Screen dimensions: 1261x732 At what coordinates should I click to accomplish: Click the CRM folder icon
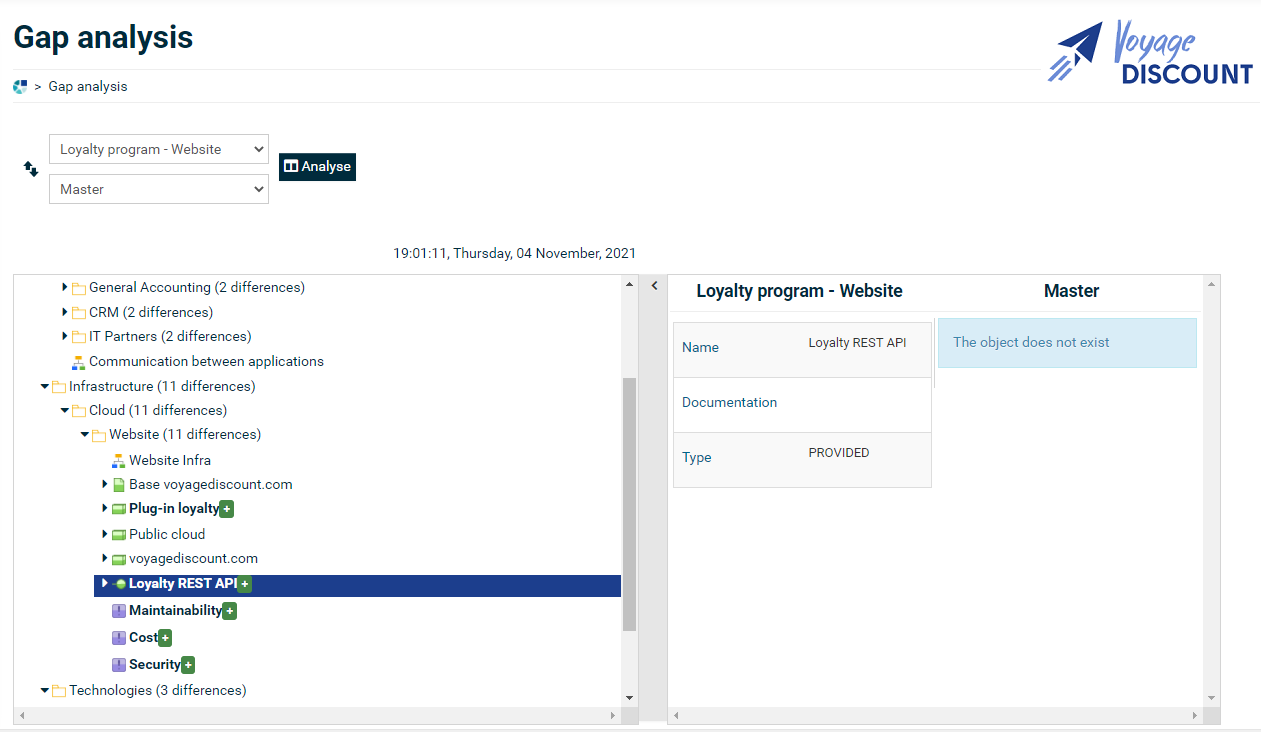78,313
